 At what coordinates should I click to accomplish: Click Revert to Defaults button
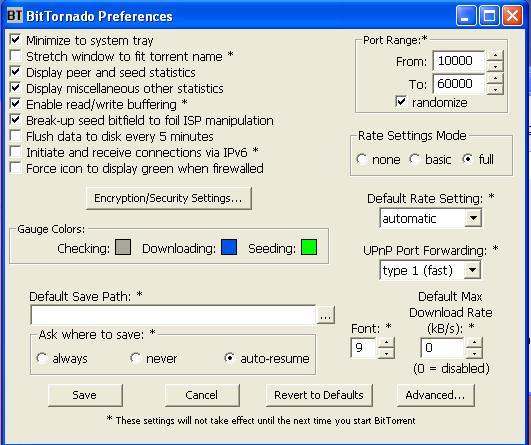[319, 395]
